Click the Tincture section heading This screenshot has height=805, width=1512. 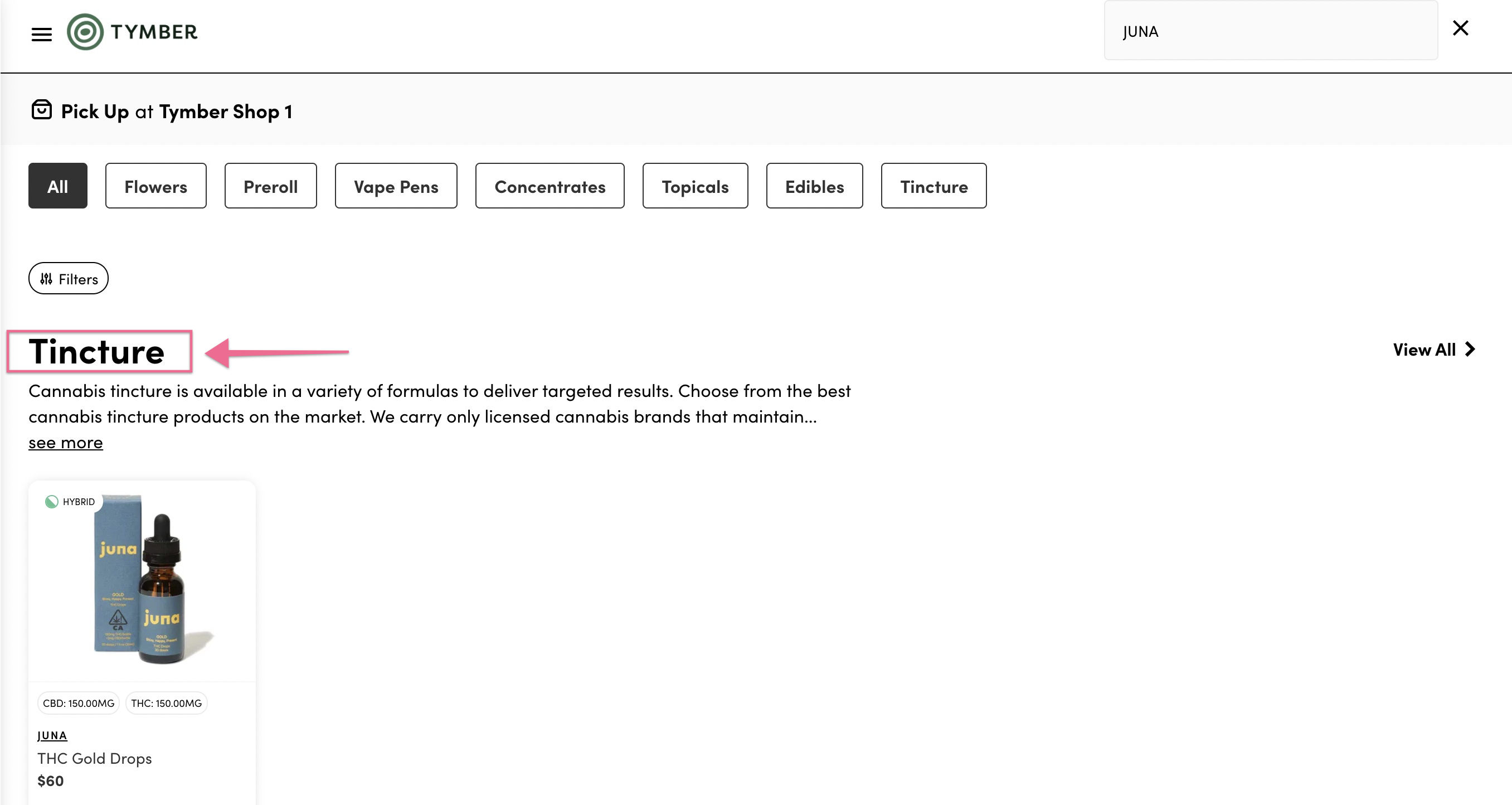96,352
